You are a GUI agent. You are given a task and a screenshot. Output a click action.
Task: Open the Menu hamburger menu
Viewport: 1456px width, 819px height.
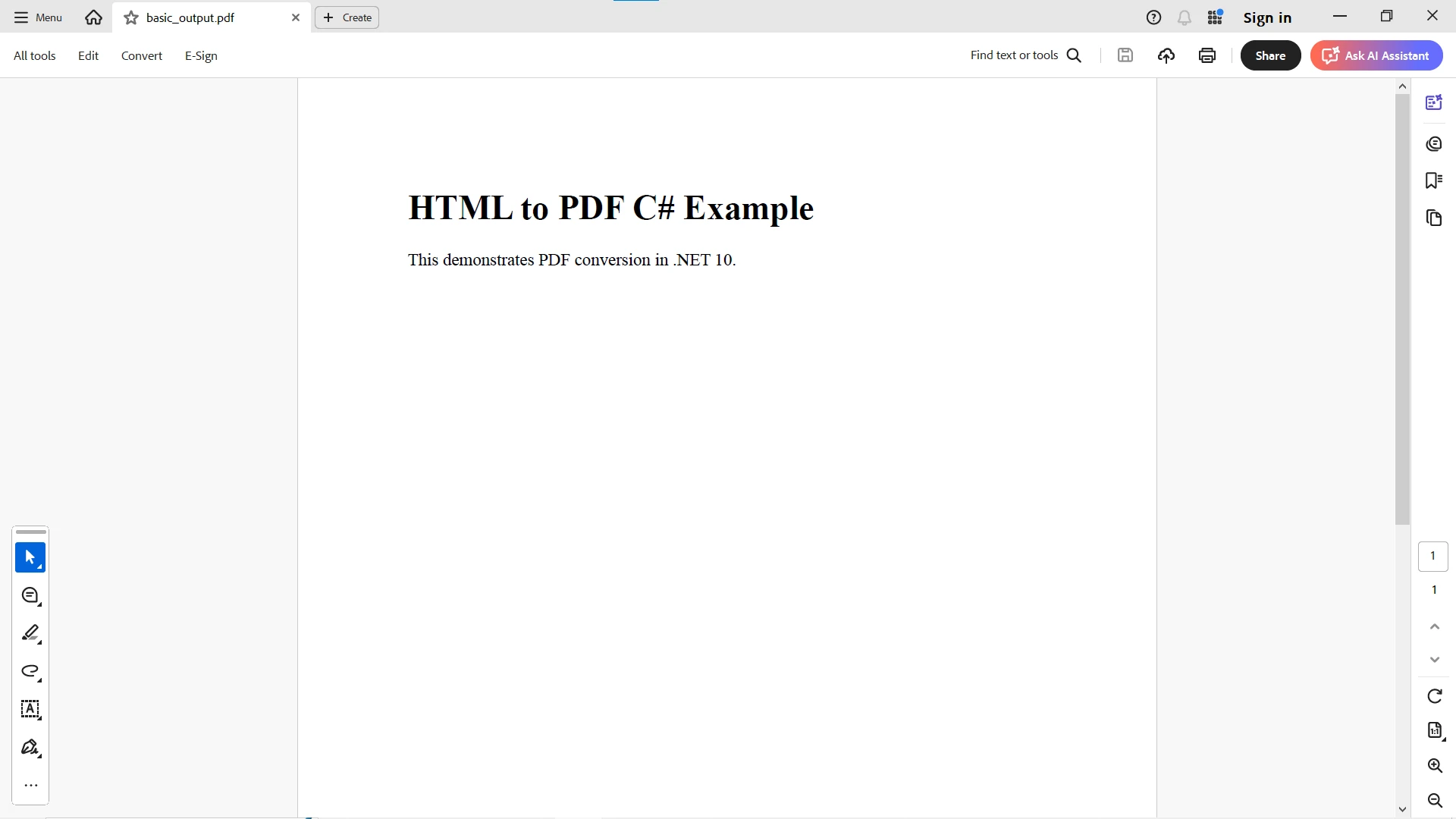click(38, 17)
